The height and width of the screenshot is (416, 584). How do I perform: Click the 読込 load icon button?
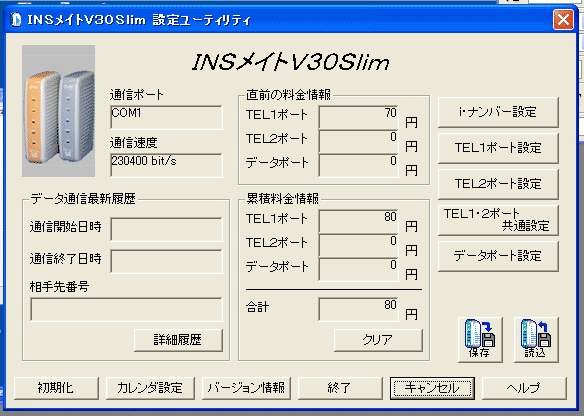(x=536, y=339)
